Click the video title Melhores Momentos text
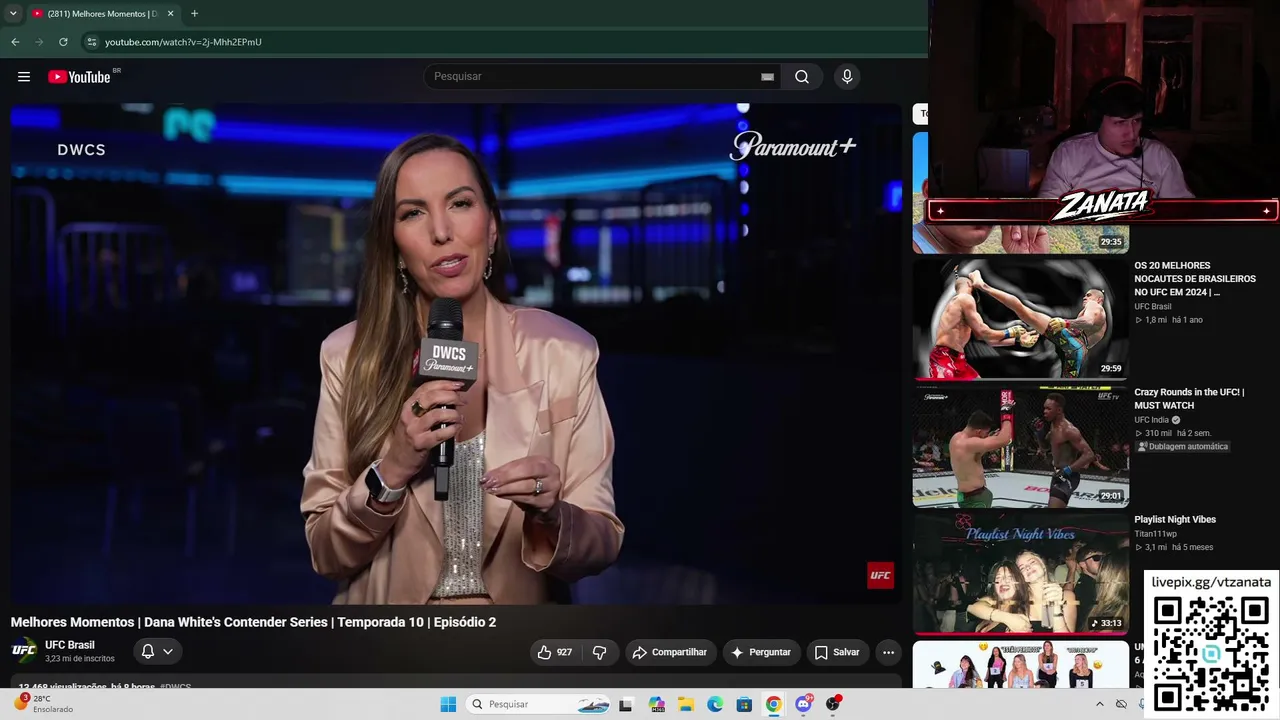The width and height of the screenshot is (1280, 720). coord(253,622)
